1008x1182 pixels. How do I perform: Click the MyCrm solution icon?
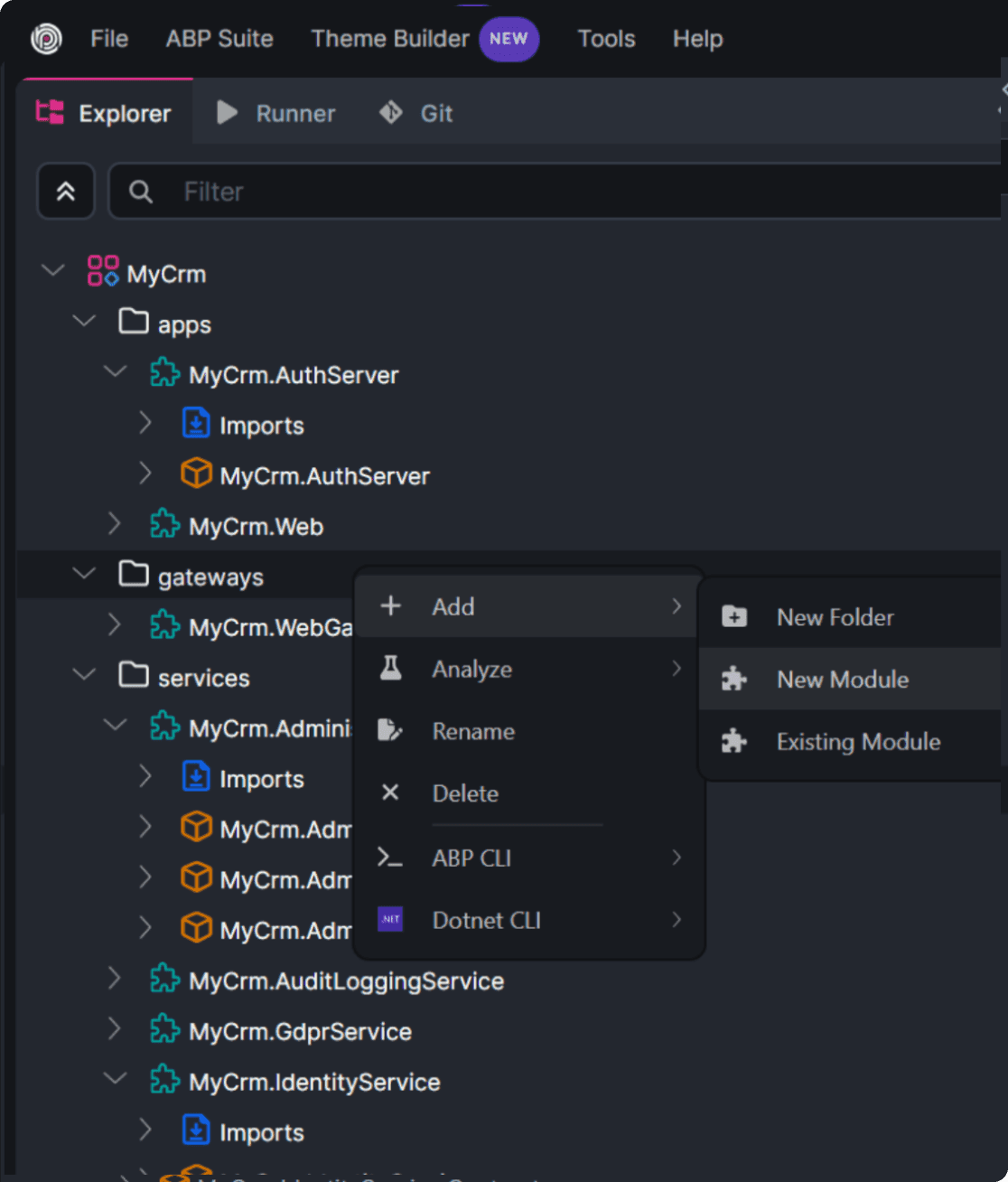103,271
